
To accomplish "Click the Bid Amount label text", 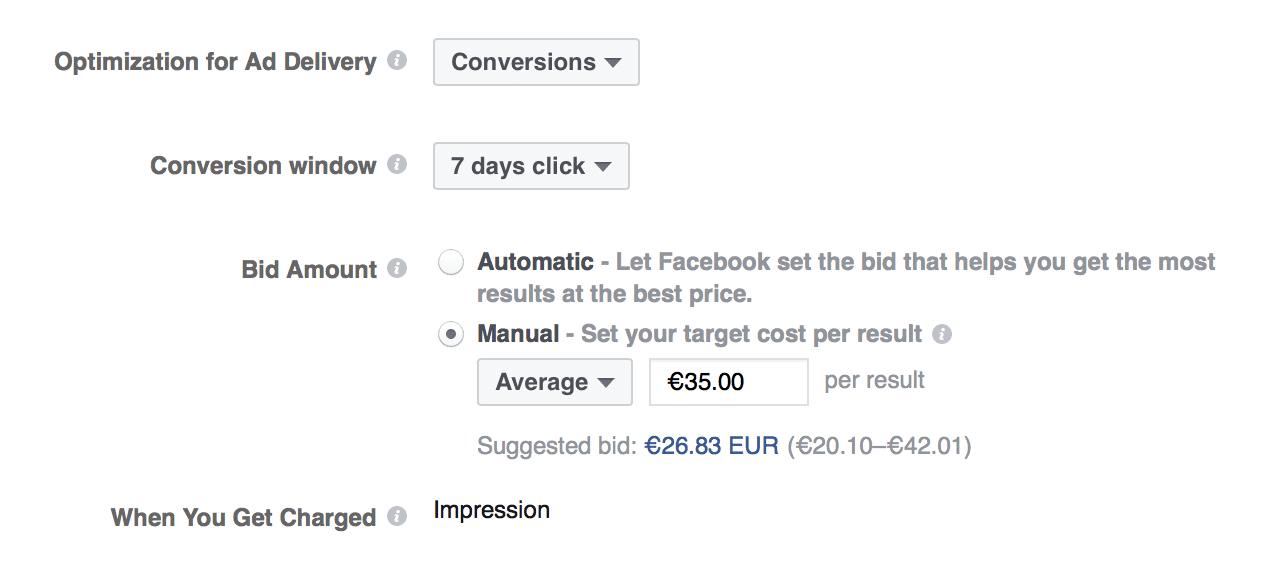I will click(x=309, y=270).
